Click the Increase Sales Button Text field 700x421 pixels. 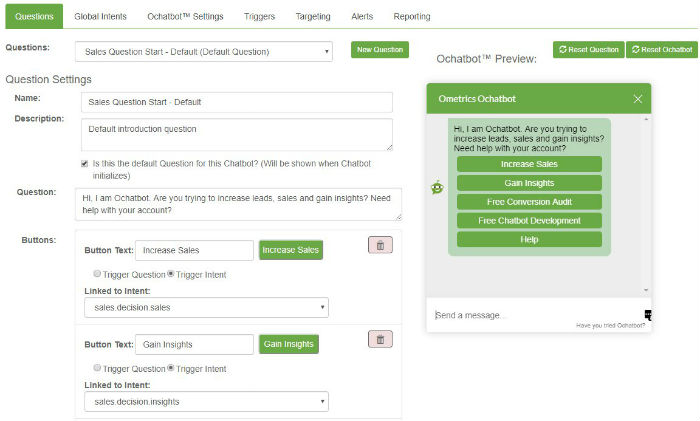click(195, 250)
